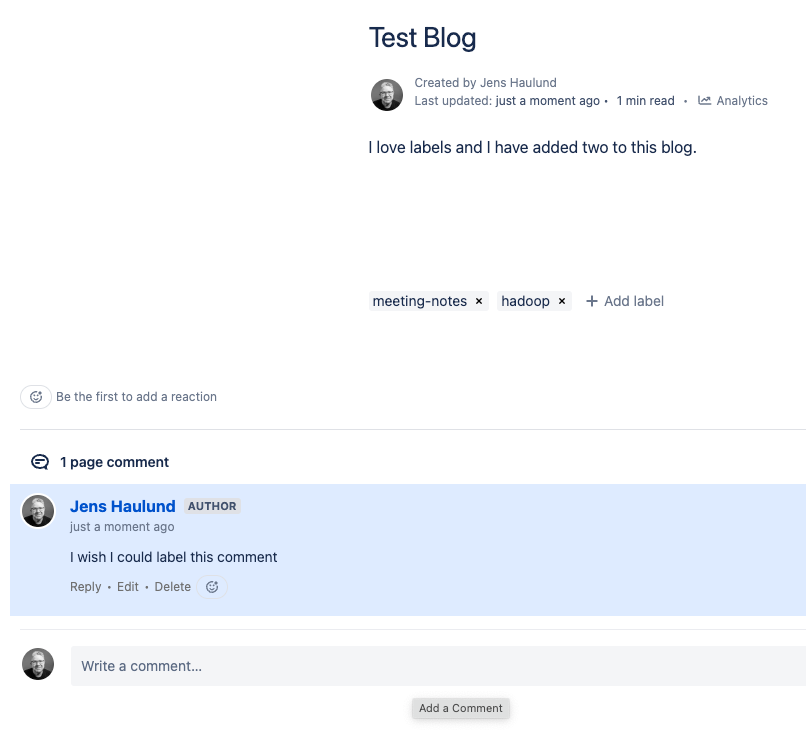Remove the meeting-notes label

click(x=479, y=301)
